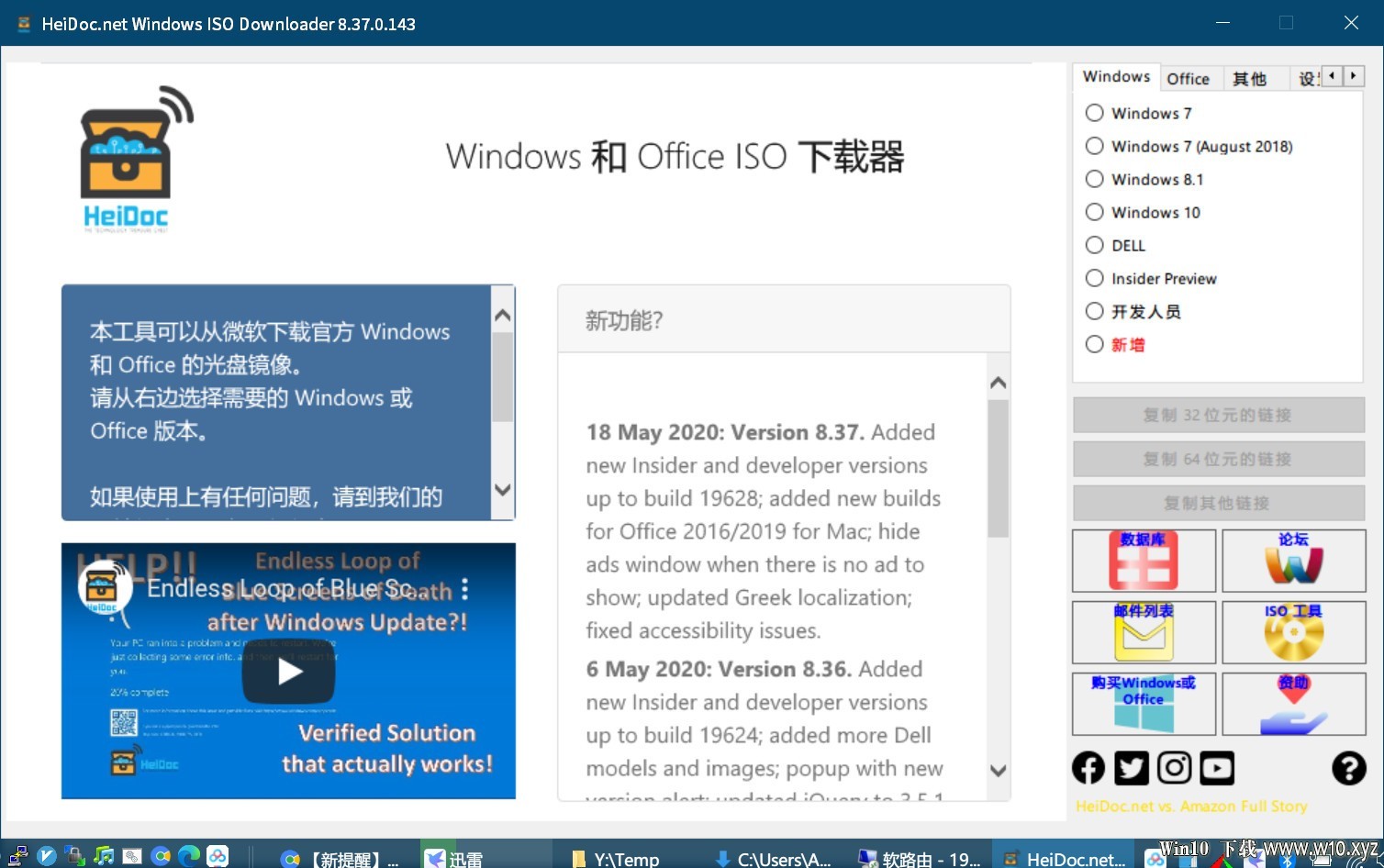
Task: Click the description box scrollbar thumb
Action: pyautogui.click(x=502, y=376)
